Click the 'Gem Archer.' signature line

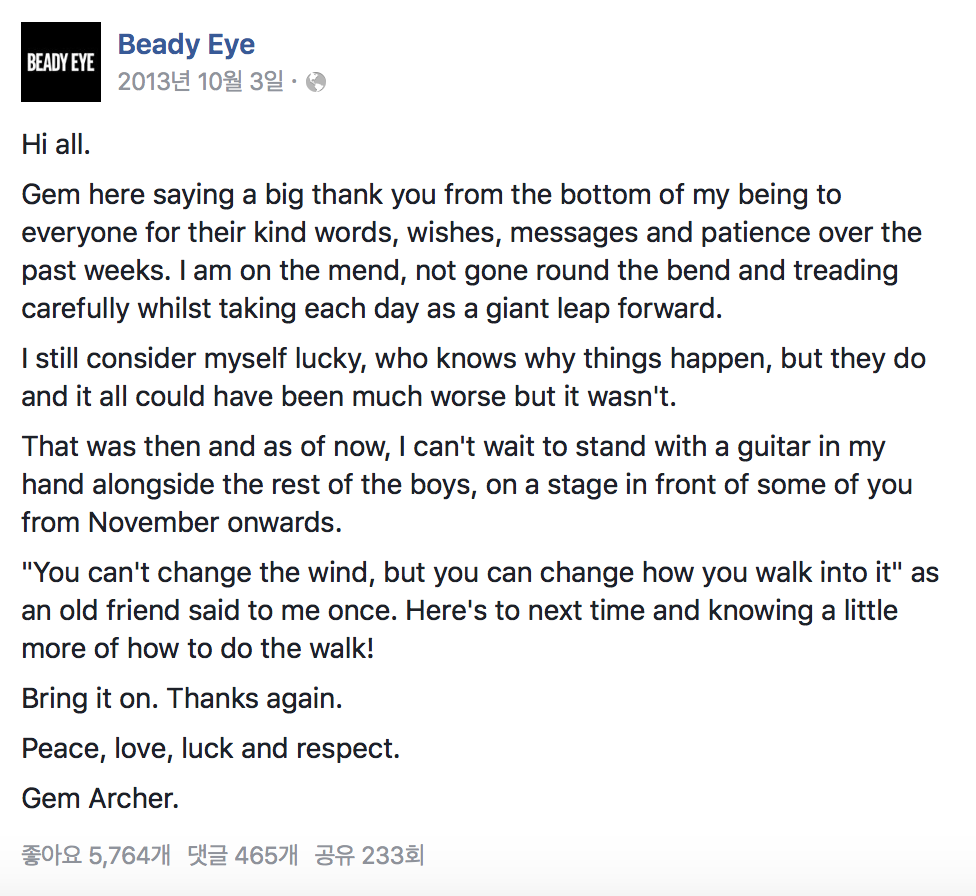click(x=100, y=798)
